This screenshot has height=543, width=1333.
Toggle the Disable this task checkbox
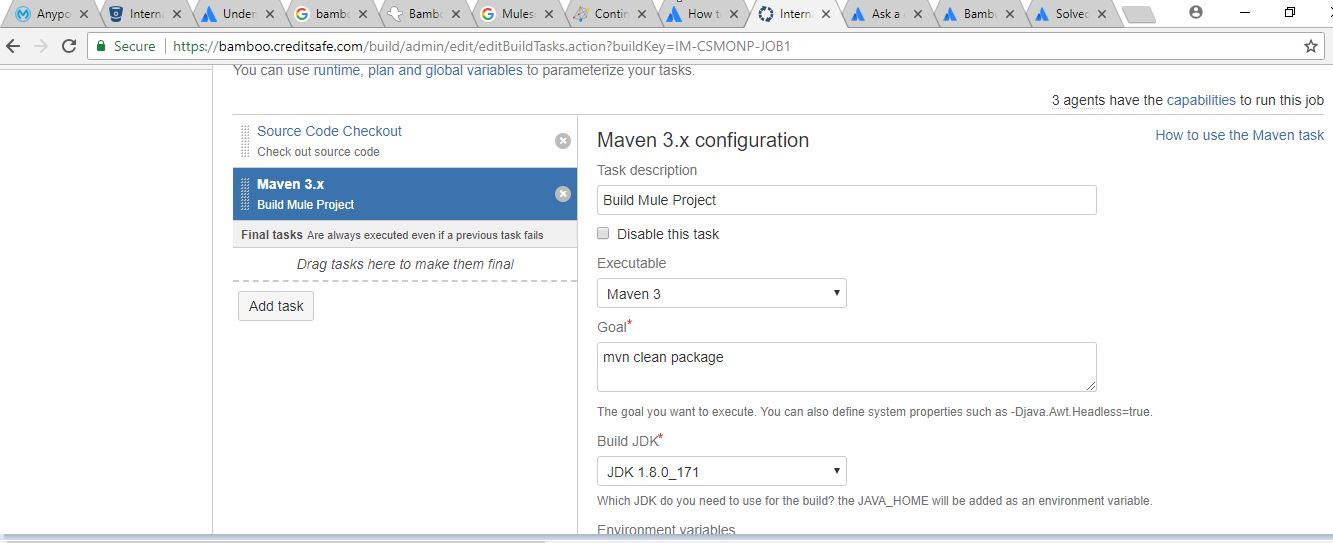603,233
